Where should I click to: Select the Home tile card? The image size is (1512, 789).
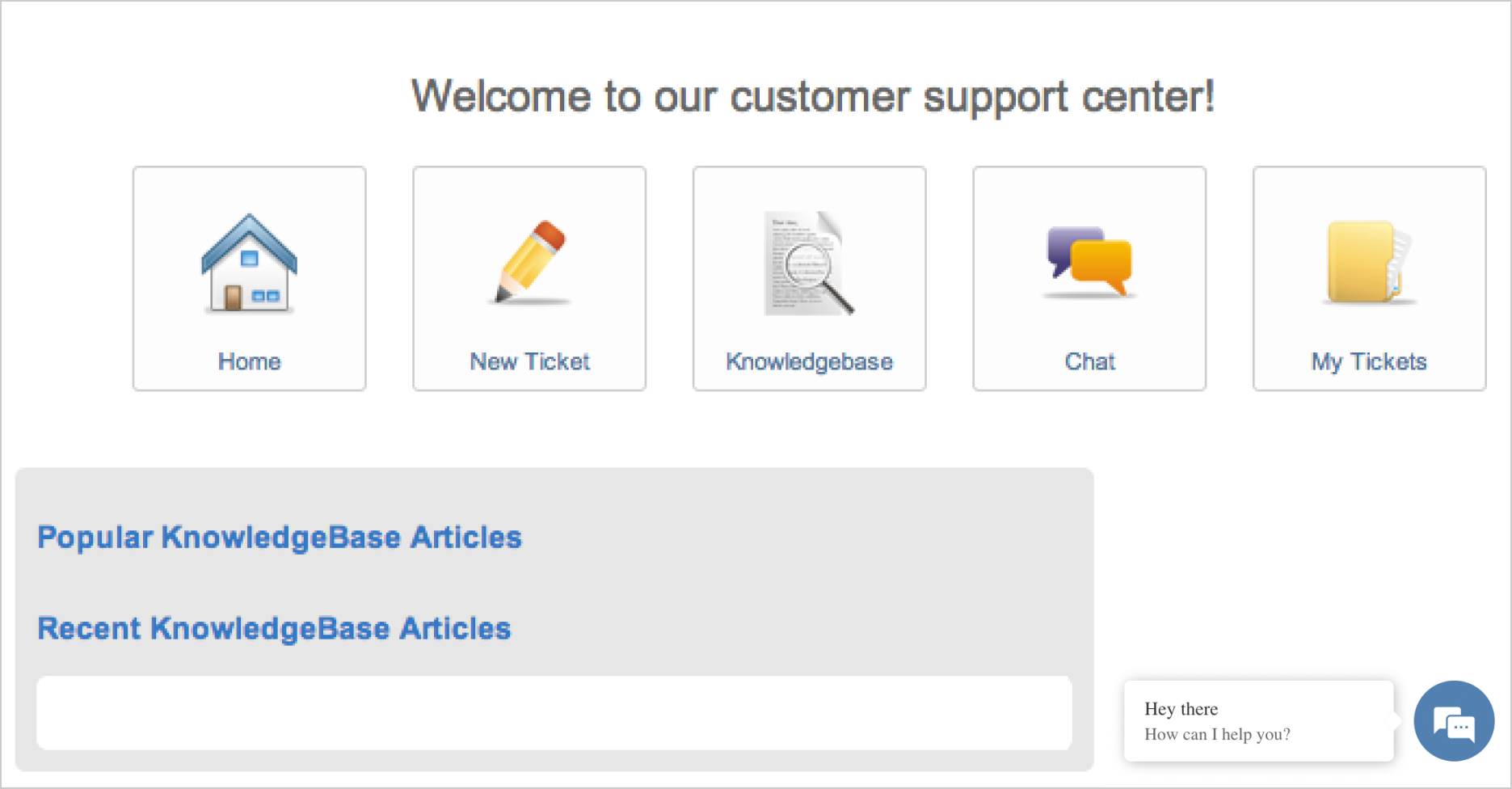coord(250,279)
